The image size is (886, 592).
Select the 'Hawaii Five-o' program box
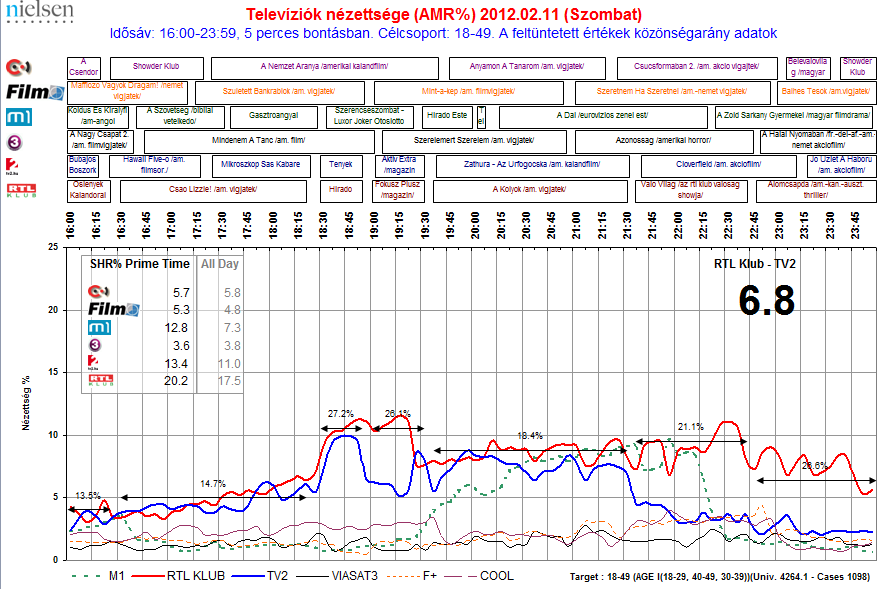click(x=154, y=167)
